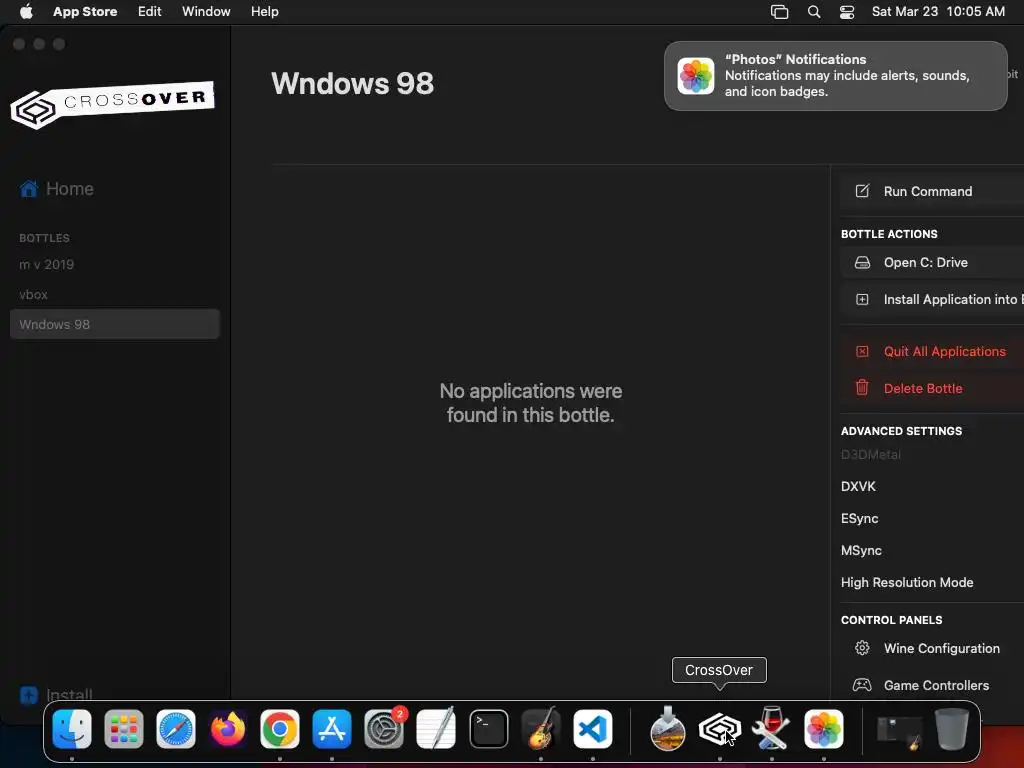The width and height of the screenshot is (1024, 768).
Task: Open the Window menu
Action: [206, 12]
